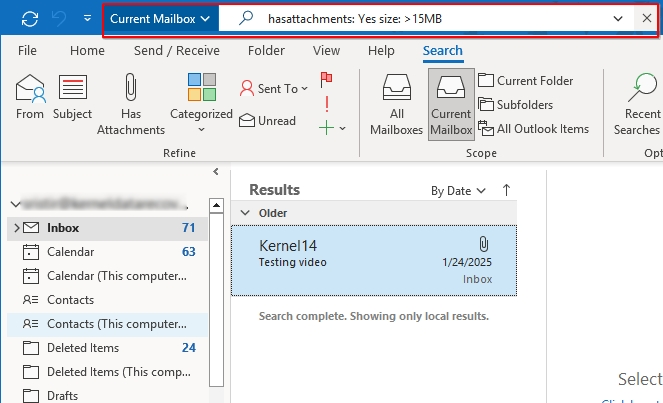The width and height of the screenshot is (663, 403).
Task: Filter results by Unread
Action: (x=267, y=121)
